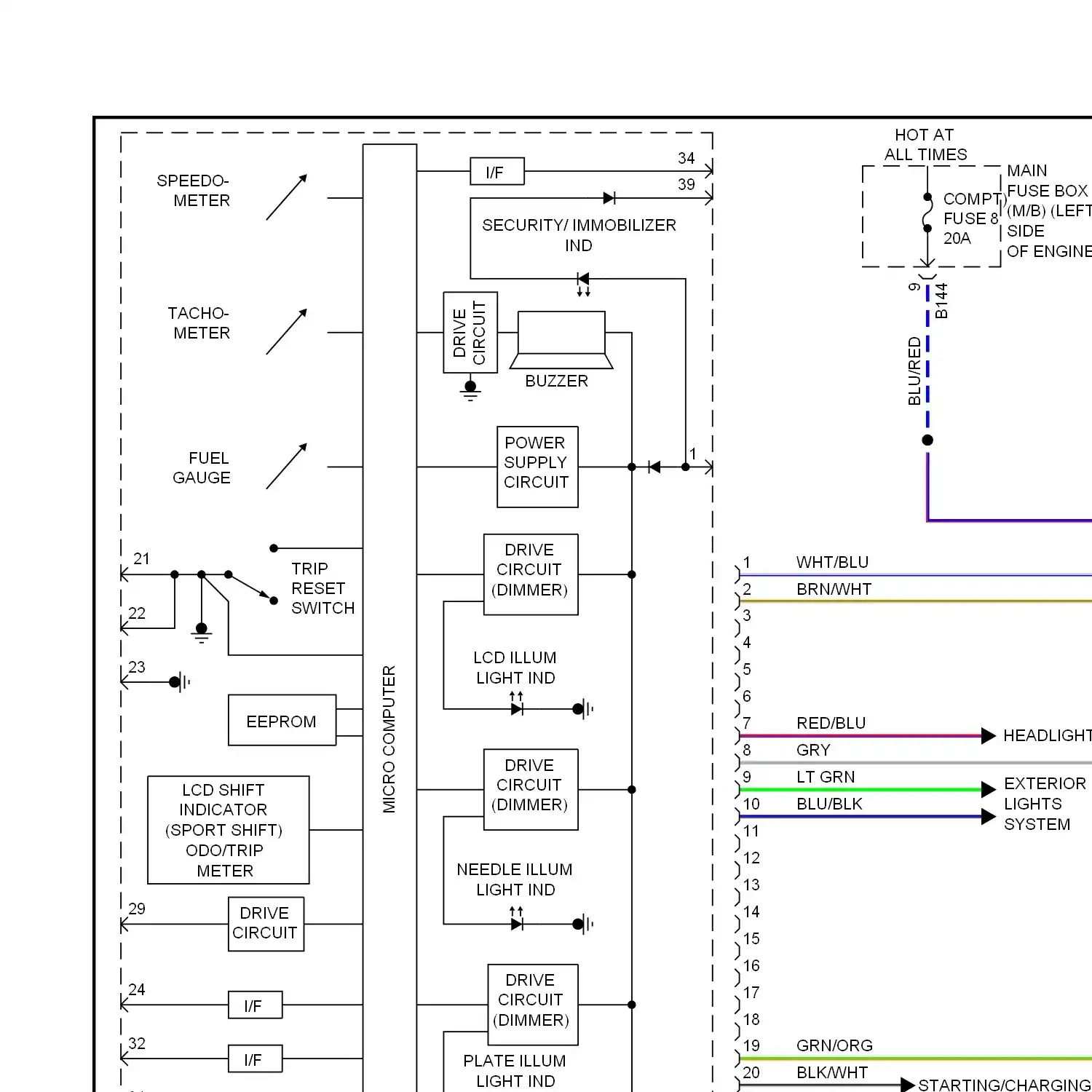The width and height of the screenshot is (1092, 1092).
Task: Click the BLU/BLK wire label
Action: [x=829, y=804]
